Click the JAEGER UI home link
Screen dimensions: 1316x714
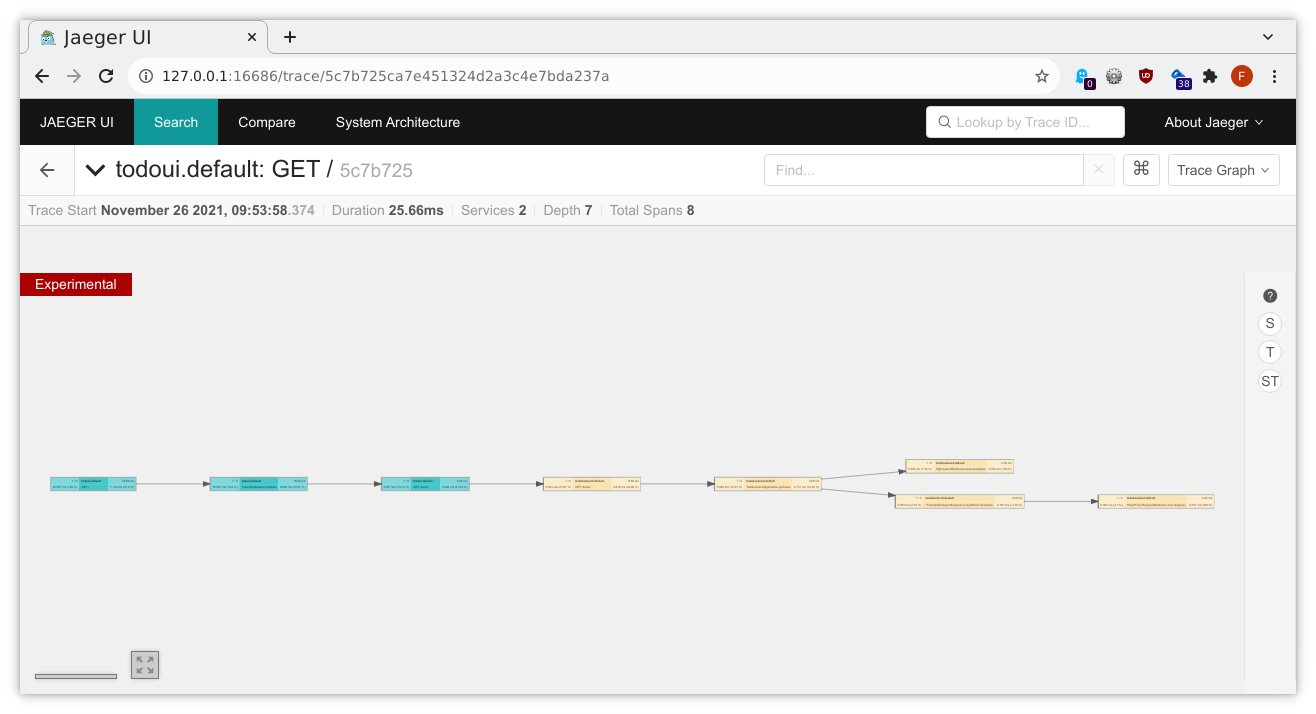point(77,122)
